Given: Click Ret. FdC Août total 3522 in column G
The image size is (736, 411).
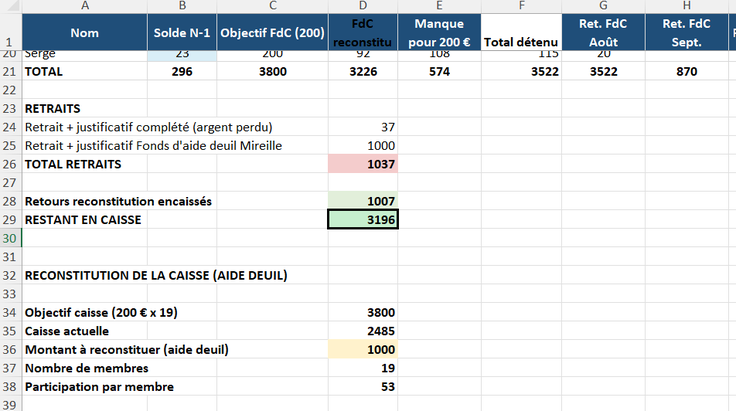Looking at the screenshot, I should [x=604, y=72].
